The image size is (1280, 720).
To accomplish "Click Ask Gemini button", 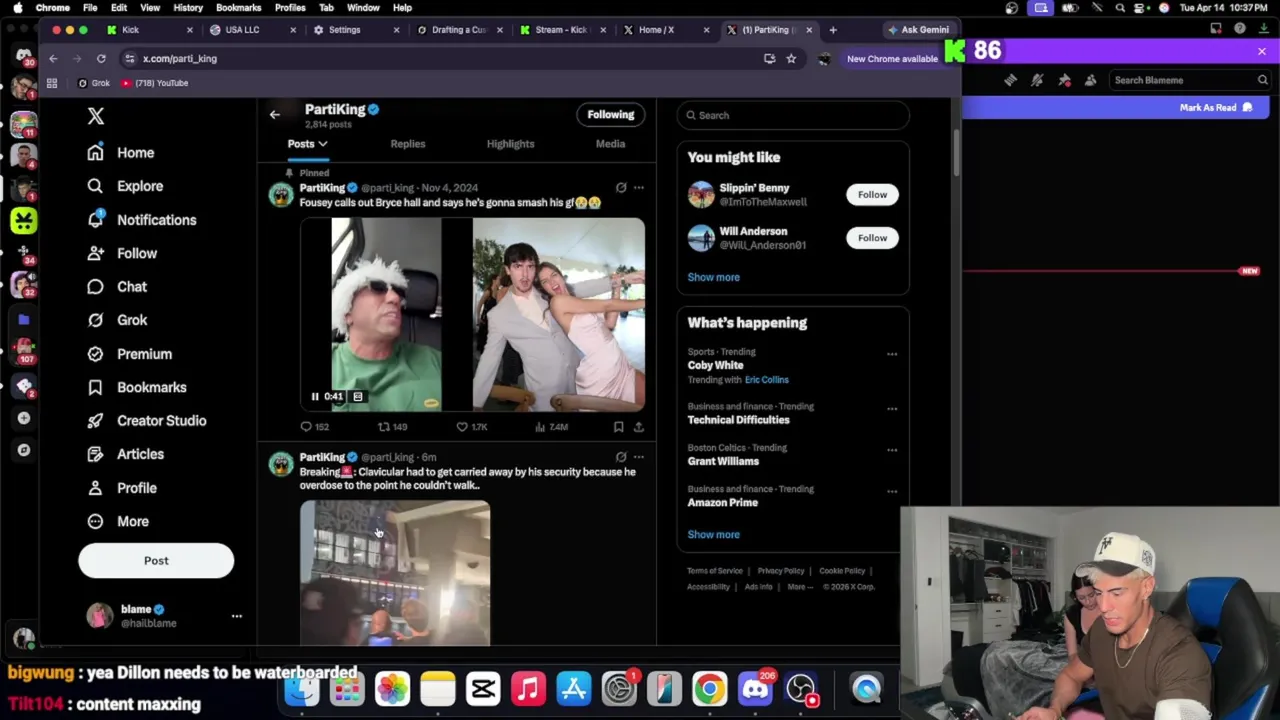I will coord(918,30).
